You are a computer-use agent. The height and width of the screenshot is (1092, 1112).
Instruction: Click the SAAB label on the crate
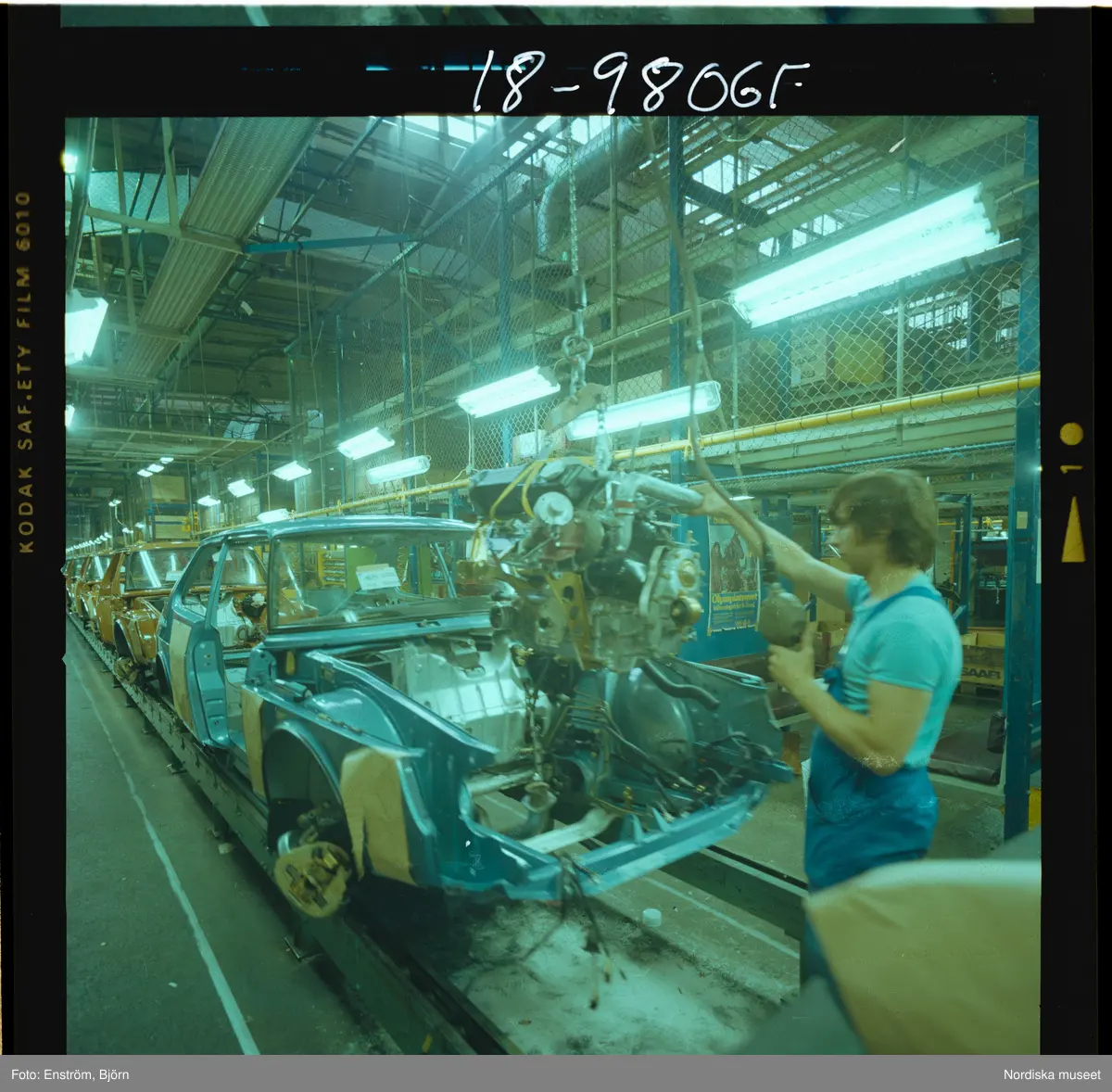tap(981, 675)
